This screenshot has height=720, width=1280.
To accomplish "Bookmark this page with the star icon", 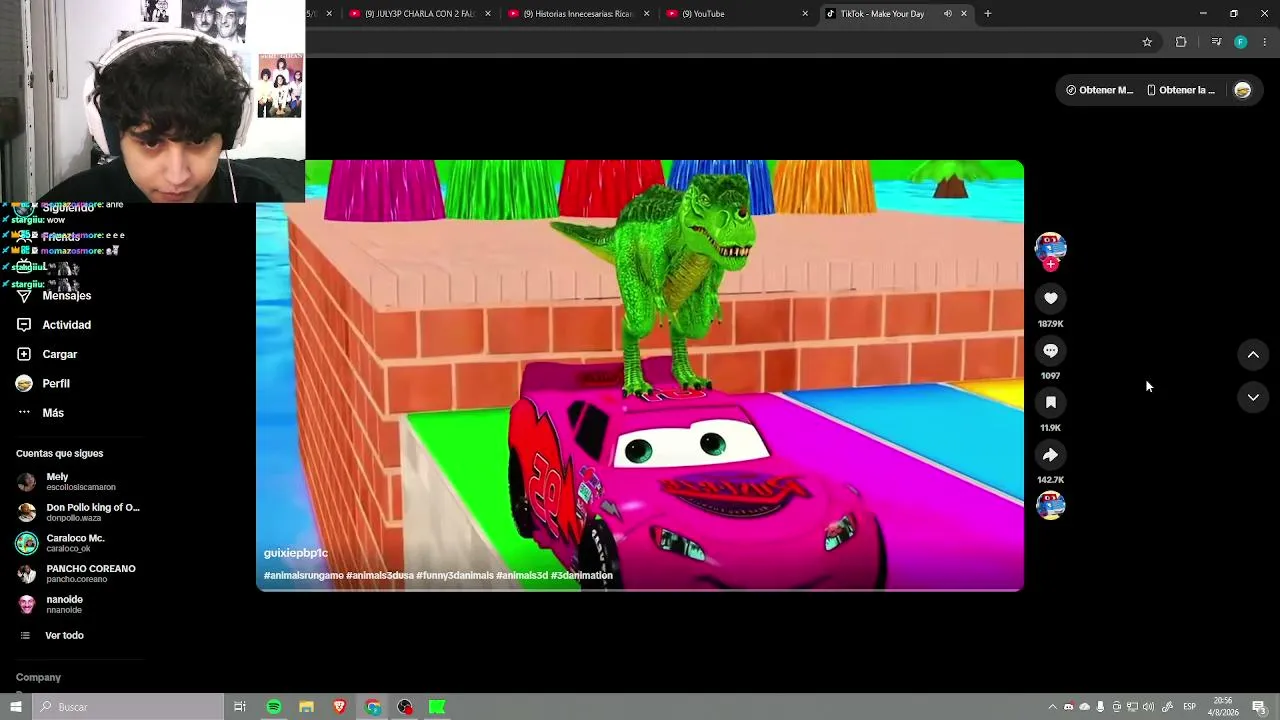I will (1147, 42).
